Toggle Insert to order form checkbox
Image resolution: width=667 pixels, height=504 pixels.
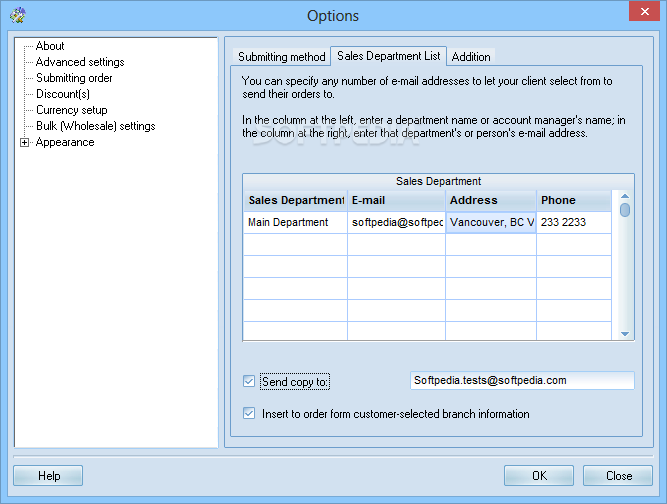pos(249,413)
